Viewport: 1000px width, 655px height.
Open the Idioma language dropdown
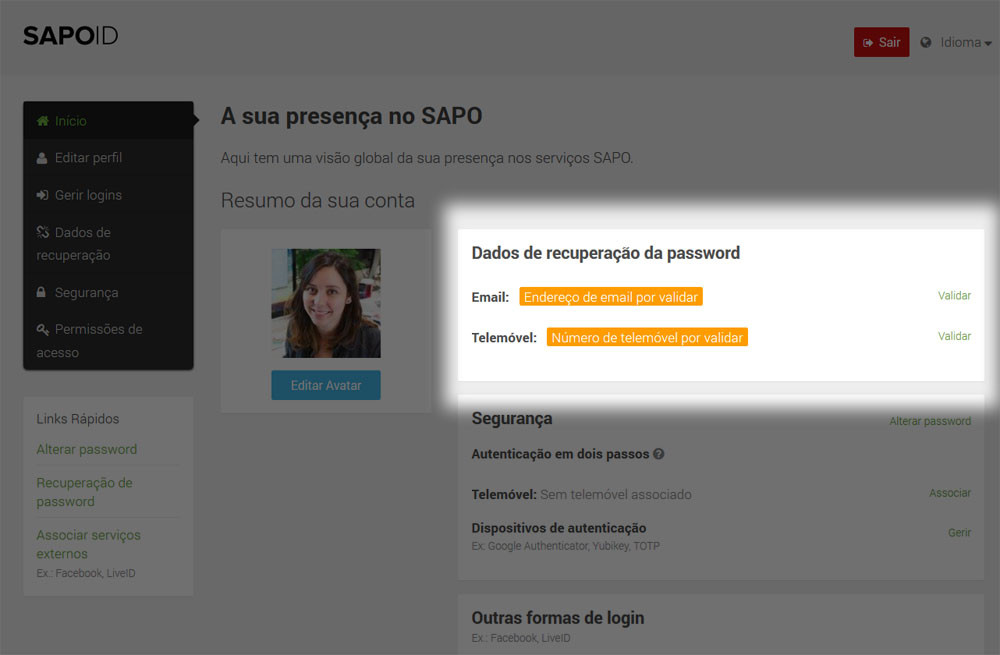click(955, 42)
